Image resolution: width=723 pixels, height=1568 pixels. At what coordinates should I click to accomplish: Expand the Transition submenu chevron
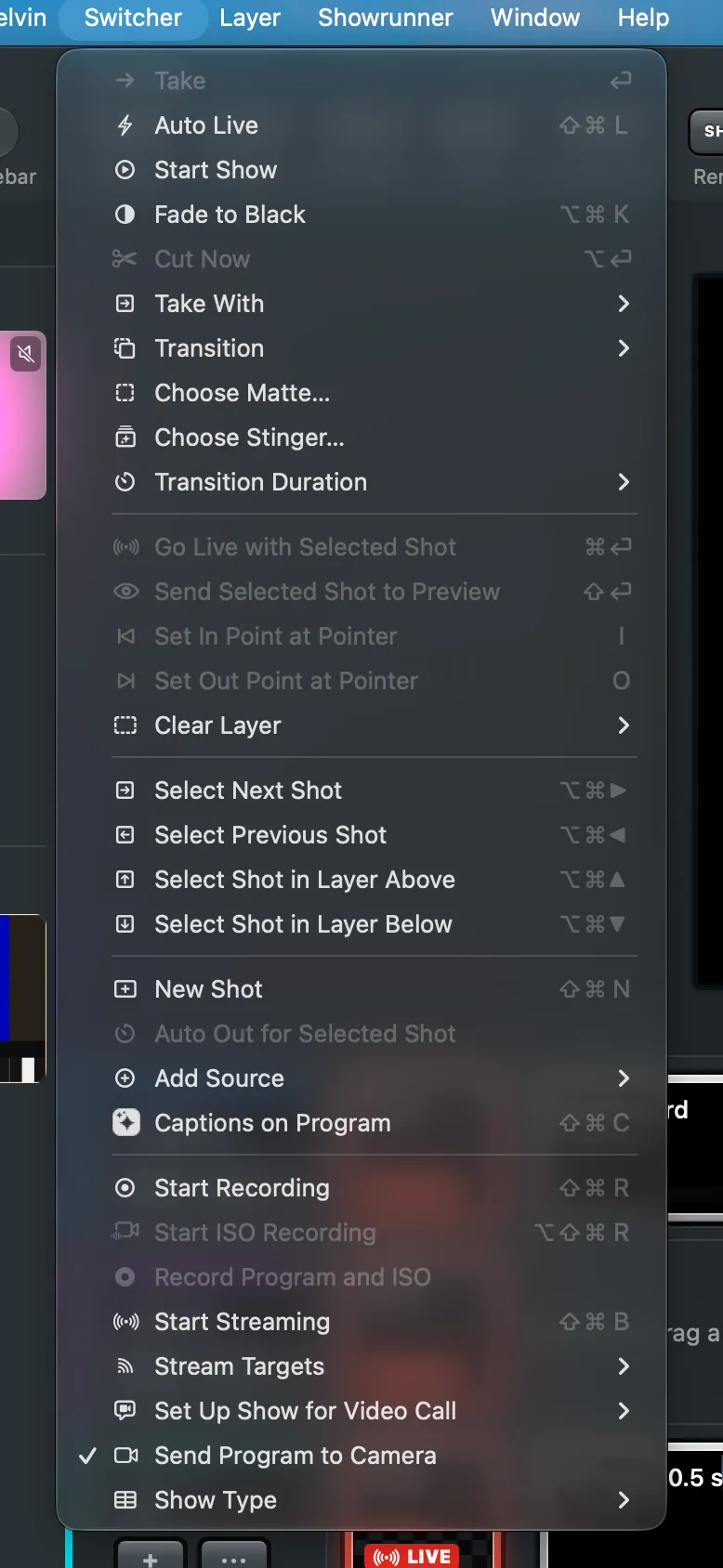624,348
